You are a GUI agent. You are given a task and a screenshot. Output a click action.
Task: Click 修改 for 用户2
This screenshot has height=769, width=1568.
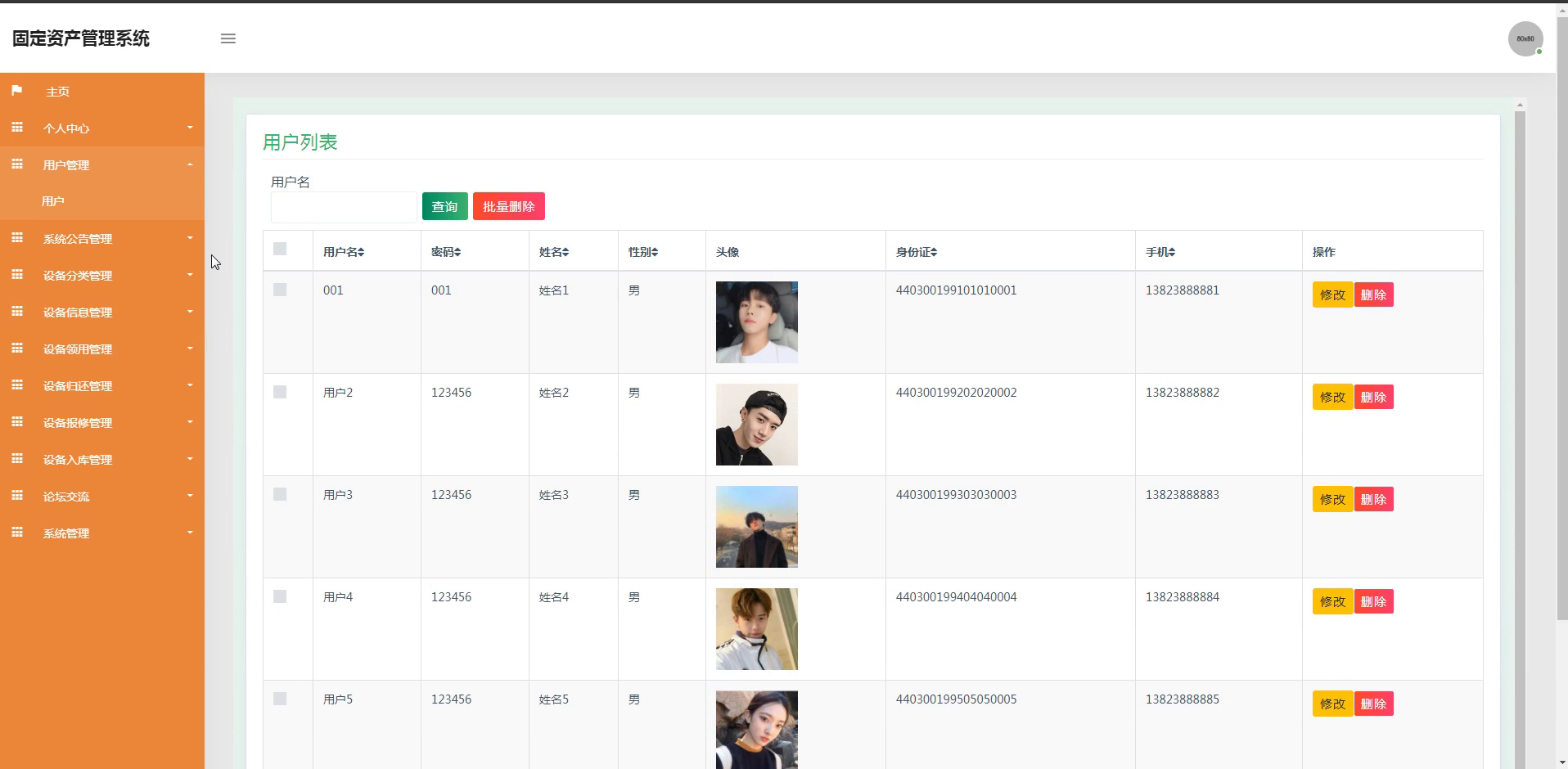tap(1332, 397)
